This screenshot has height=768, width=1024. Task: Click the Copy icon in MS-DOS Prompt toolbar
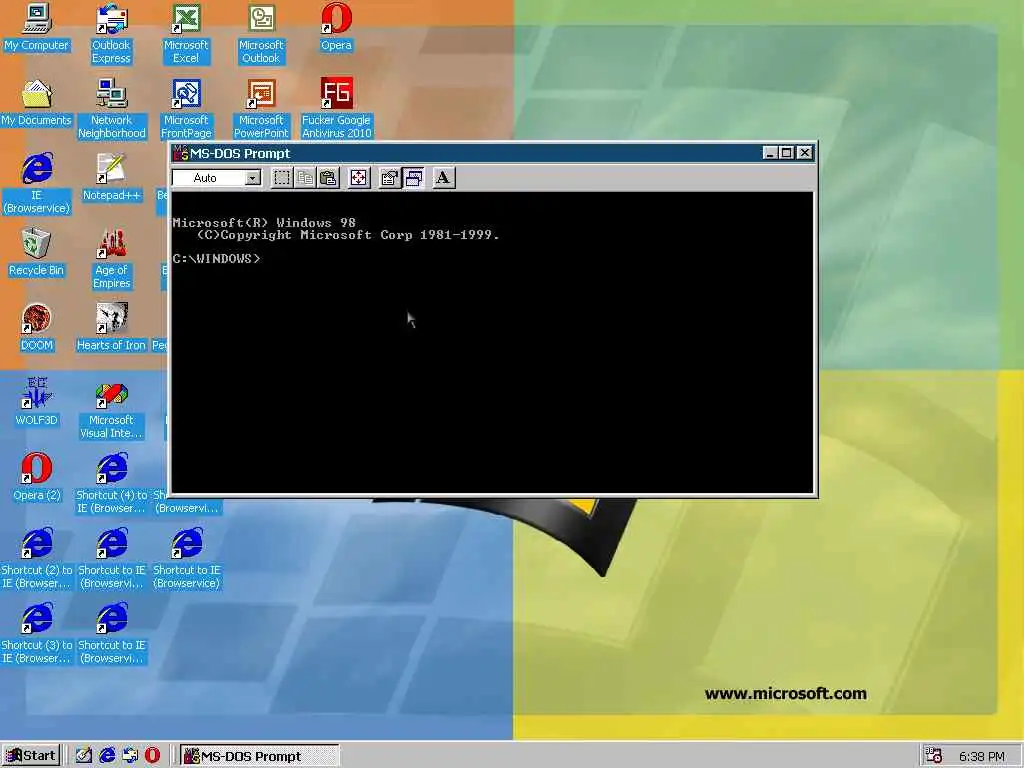coord(305,178)
